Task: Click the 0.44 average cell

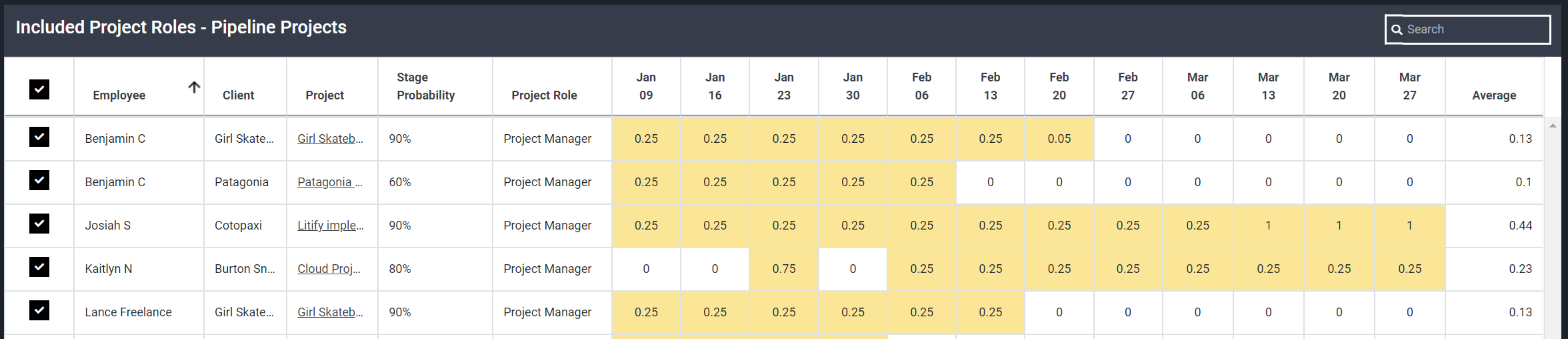Action: click(1494, 226)
